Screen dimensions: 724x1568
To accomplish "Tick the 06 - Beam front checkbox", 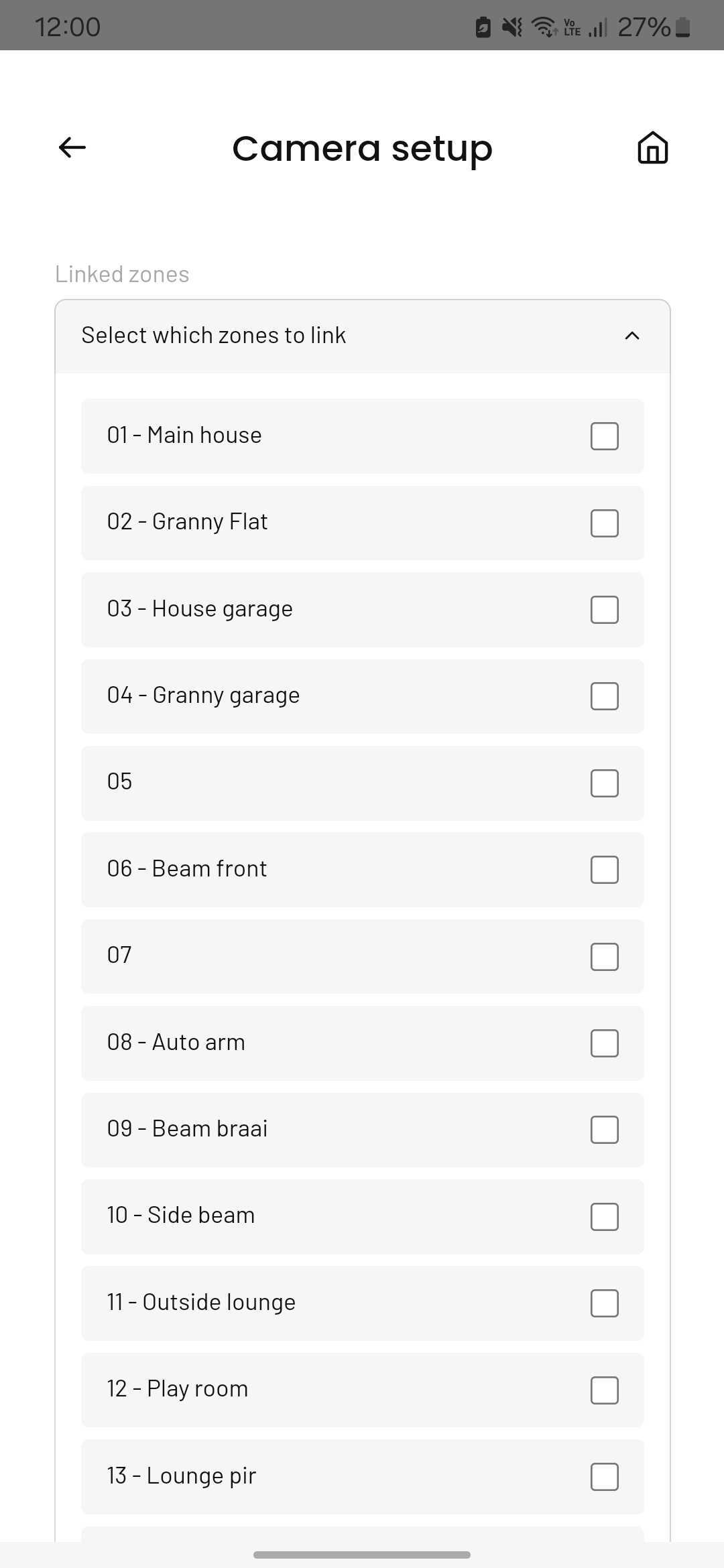I will tap(605, 870).
